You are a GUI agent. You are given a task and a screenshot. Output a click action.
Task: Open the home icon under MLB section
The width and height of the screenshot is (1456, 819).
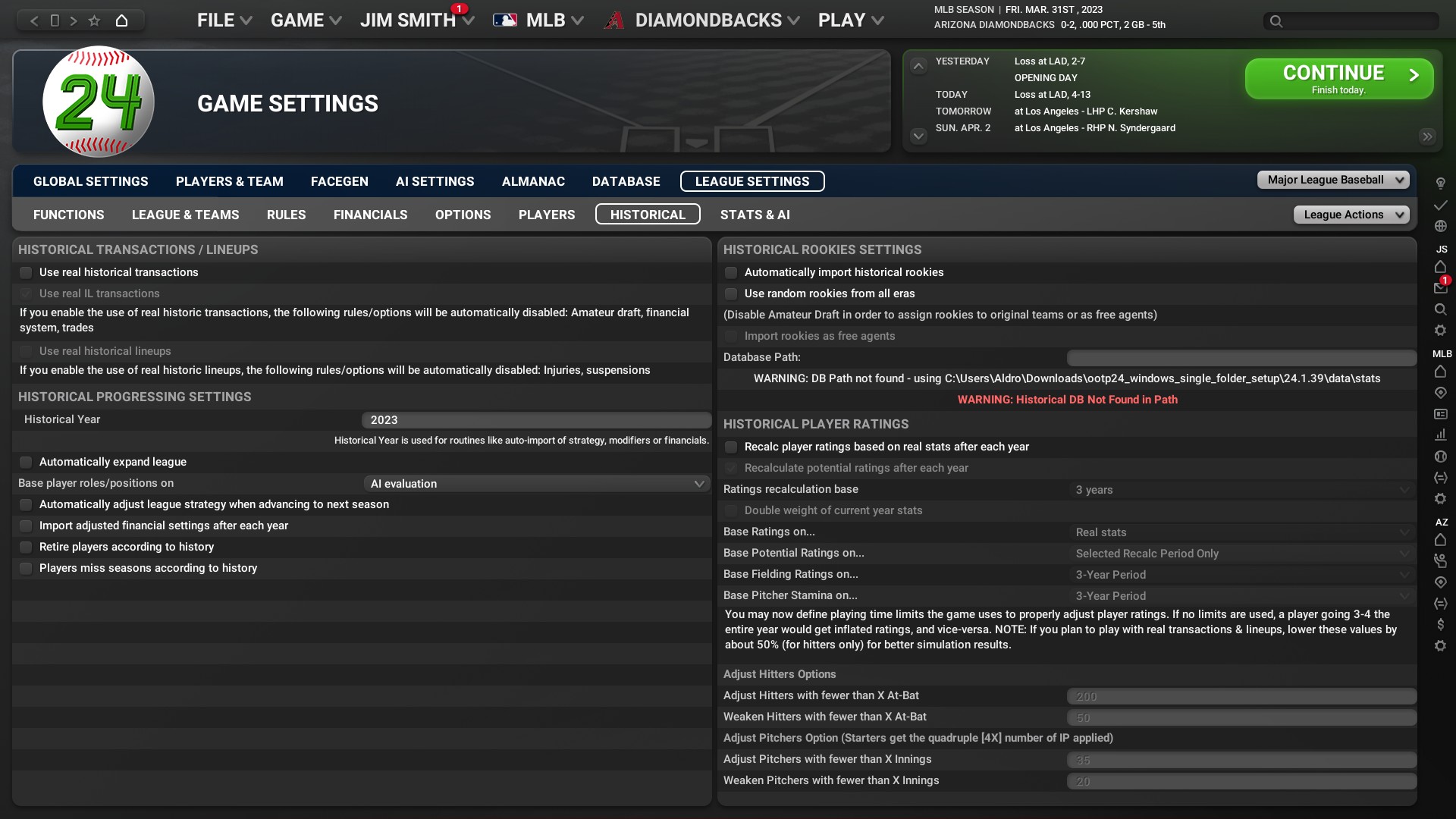pyautogui.click(x=1440, y=372)
